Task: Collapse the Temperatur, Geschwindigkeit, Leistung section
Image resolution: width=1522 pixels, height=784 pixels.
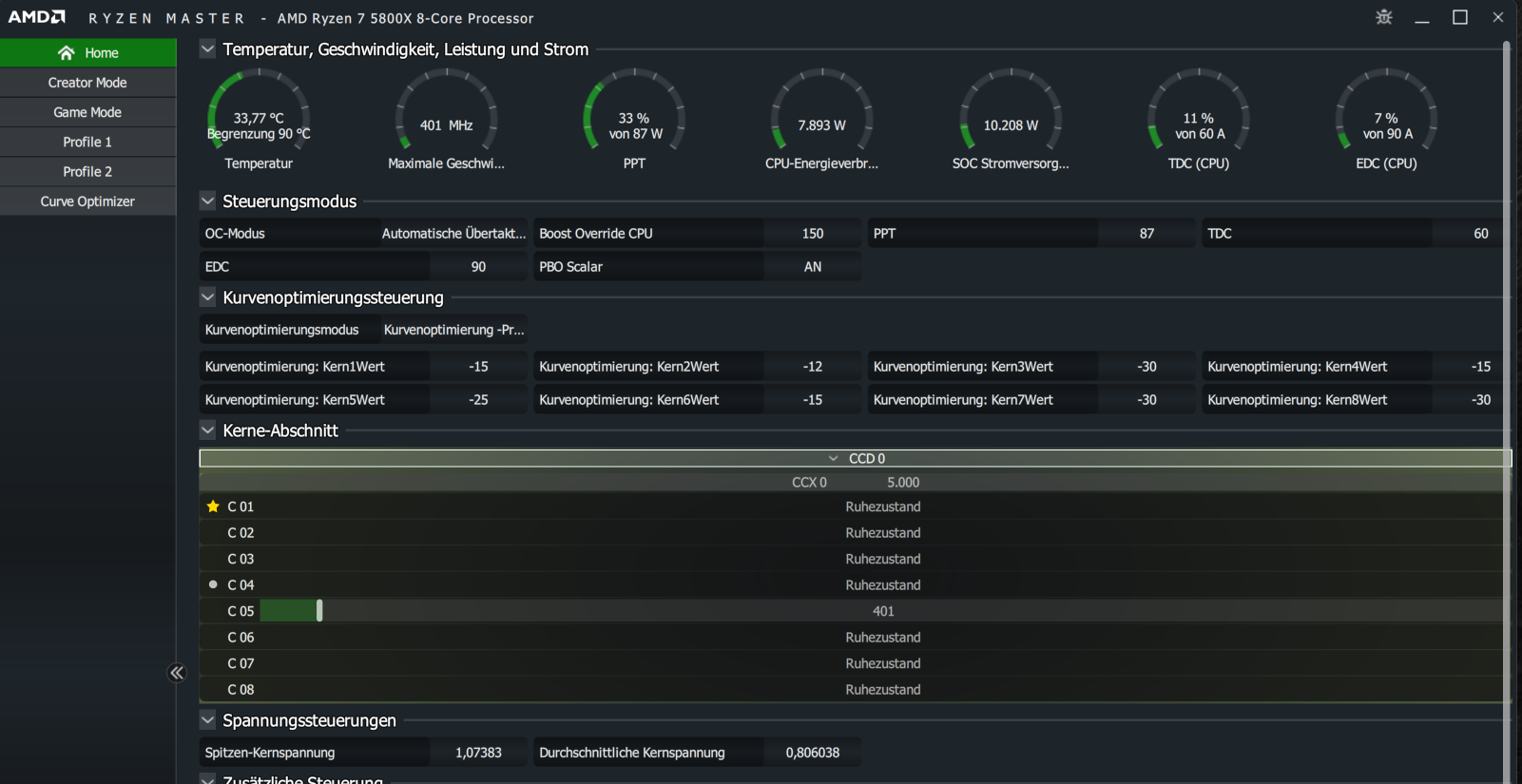Action: tap(207, 48)
